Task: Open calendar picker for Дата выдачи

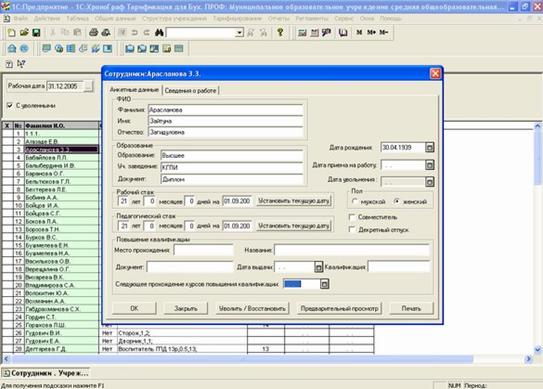Action: click(x=318, y=267)
